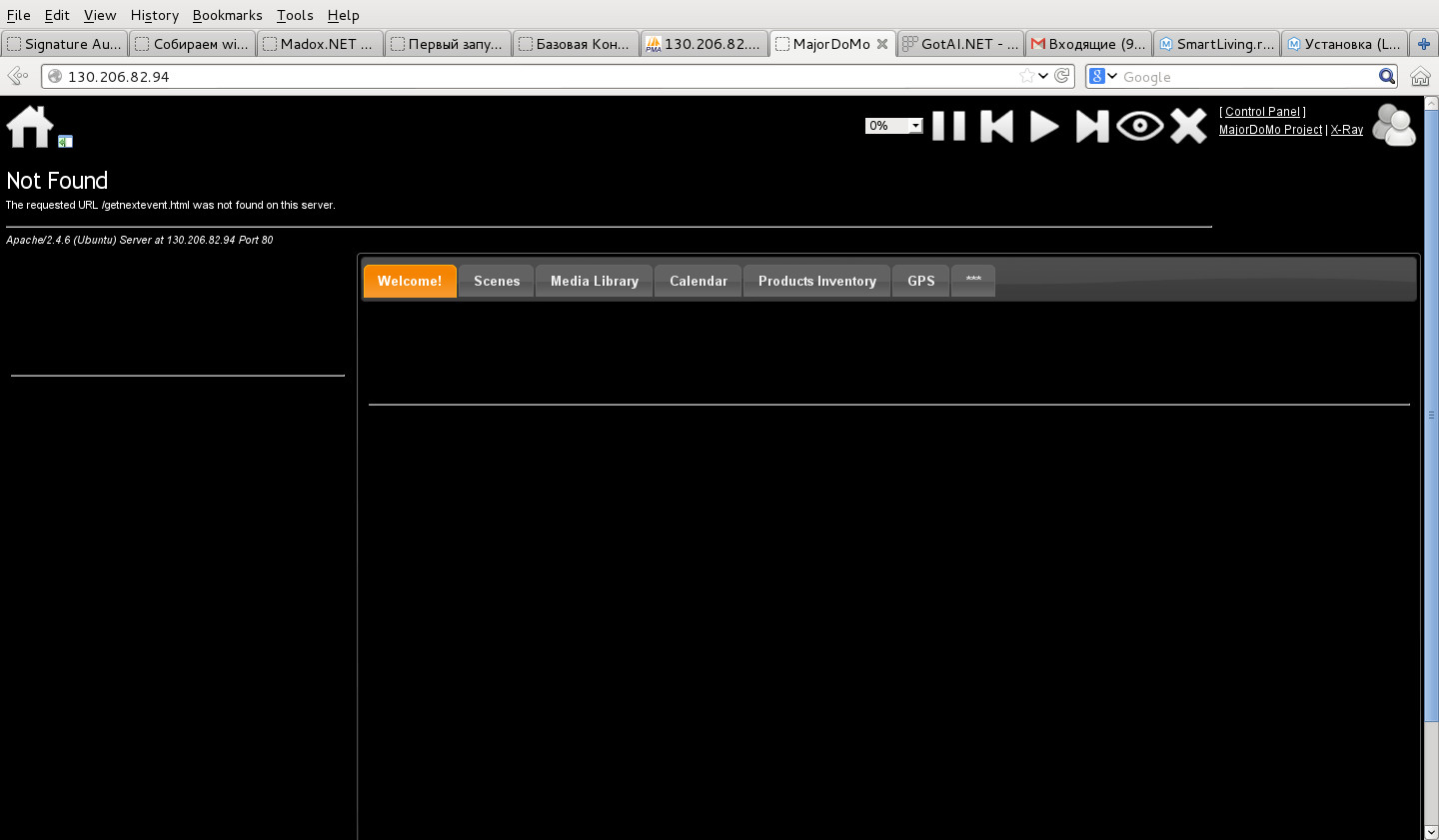Switch to the SmartLiving.r... browser tab
The height and width of the screenshot is (840, 1439).
[x=1216, y=44]
